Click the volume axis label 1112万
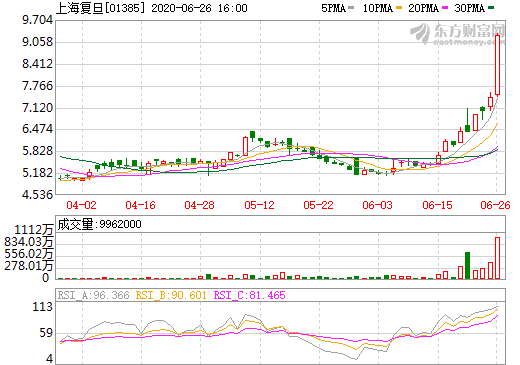Image resolution: width=520 pixels, height=365 pixels. click(x=34, y=230)
